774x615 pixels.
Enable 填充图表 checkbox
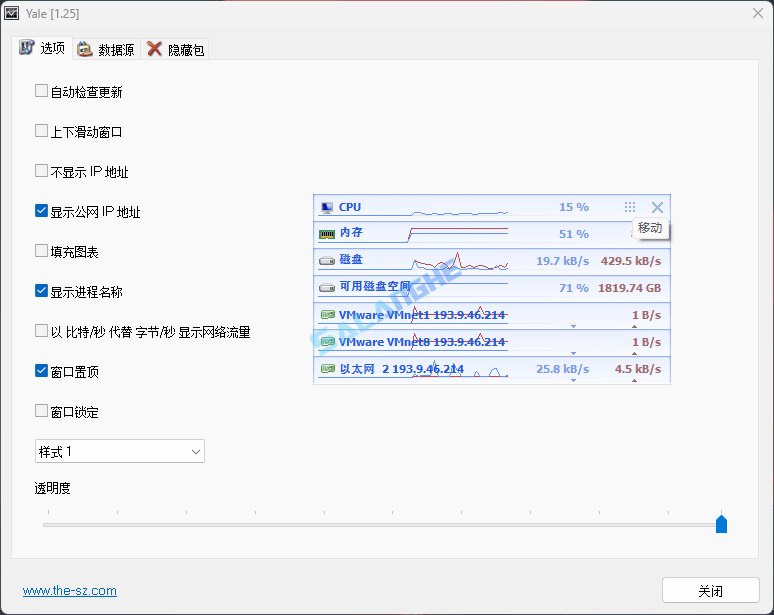coord(41,251)
